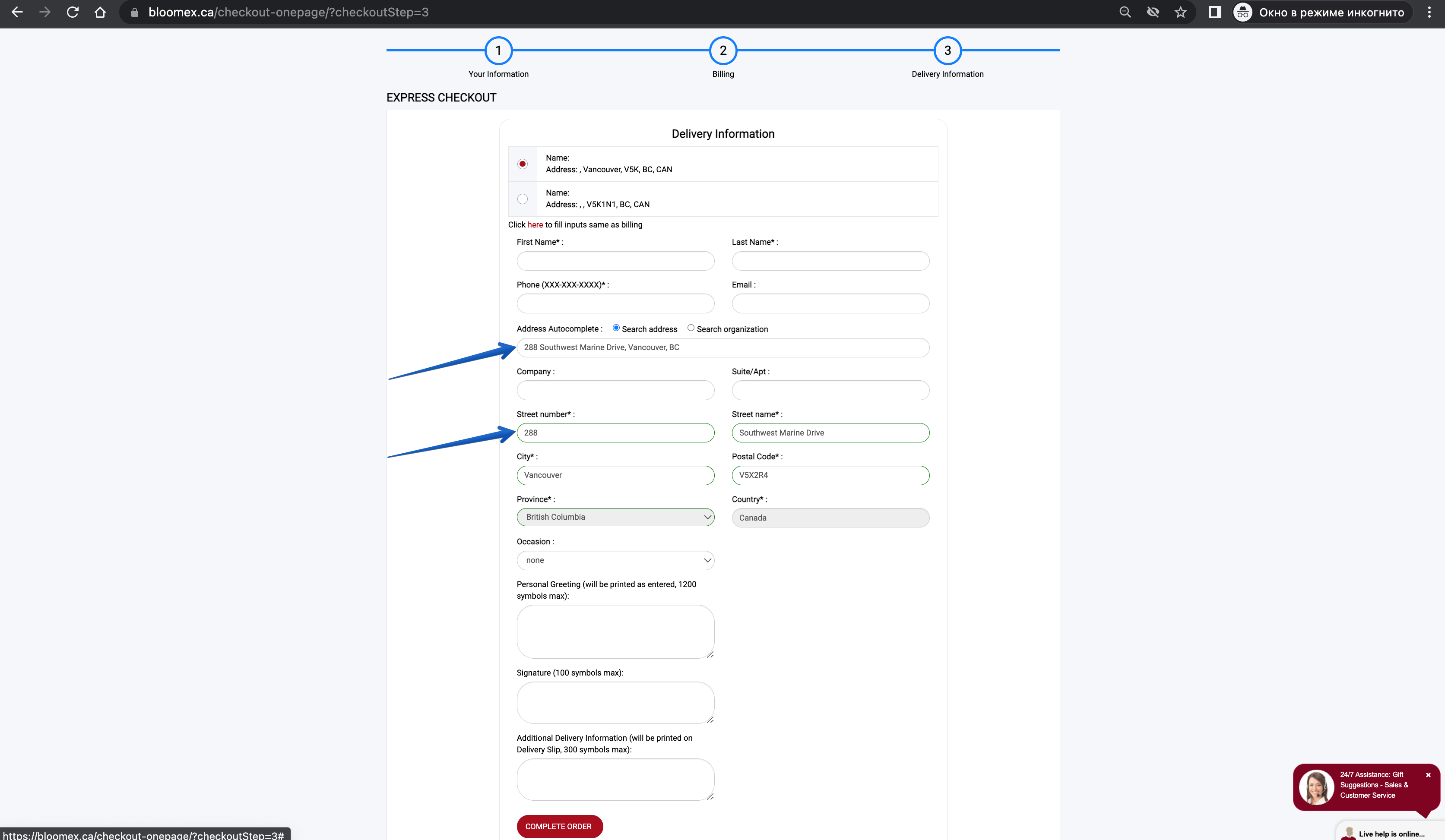Open the zoom magnifier icon in address bar

pos(1125,12)
